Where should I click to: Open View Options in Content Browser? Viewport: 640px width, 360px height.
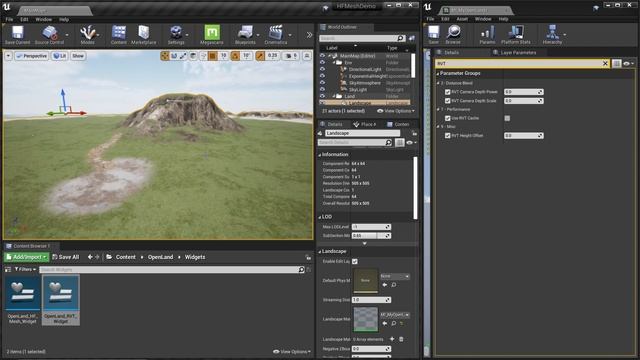pos(292,351)
